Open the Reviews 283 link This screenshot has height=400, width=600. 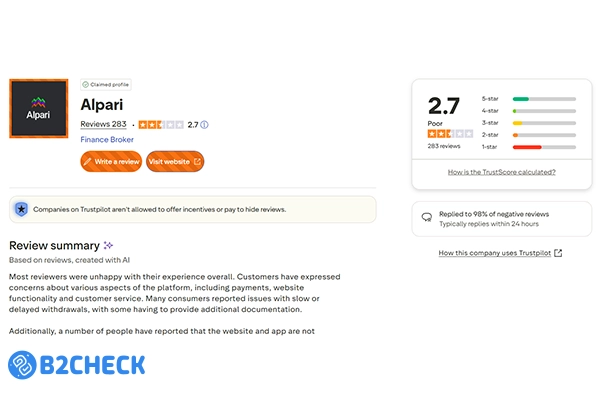pos(103,124)
